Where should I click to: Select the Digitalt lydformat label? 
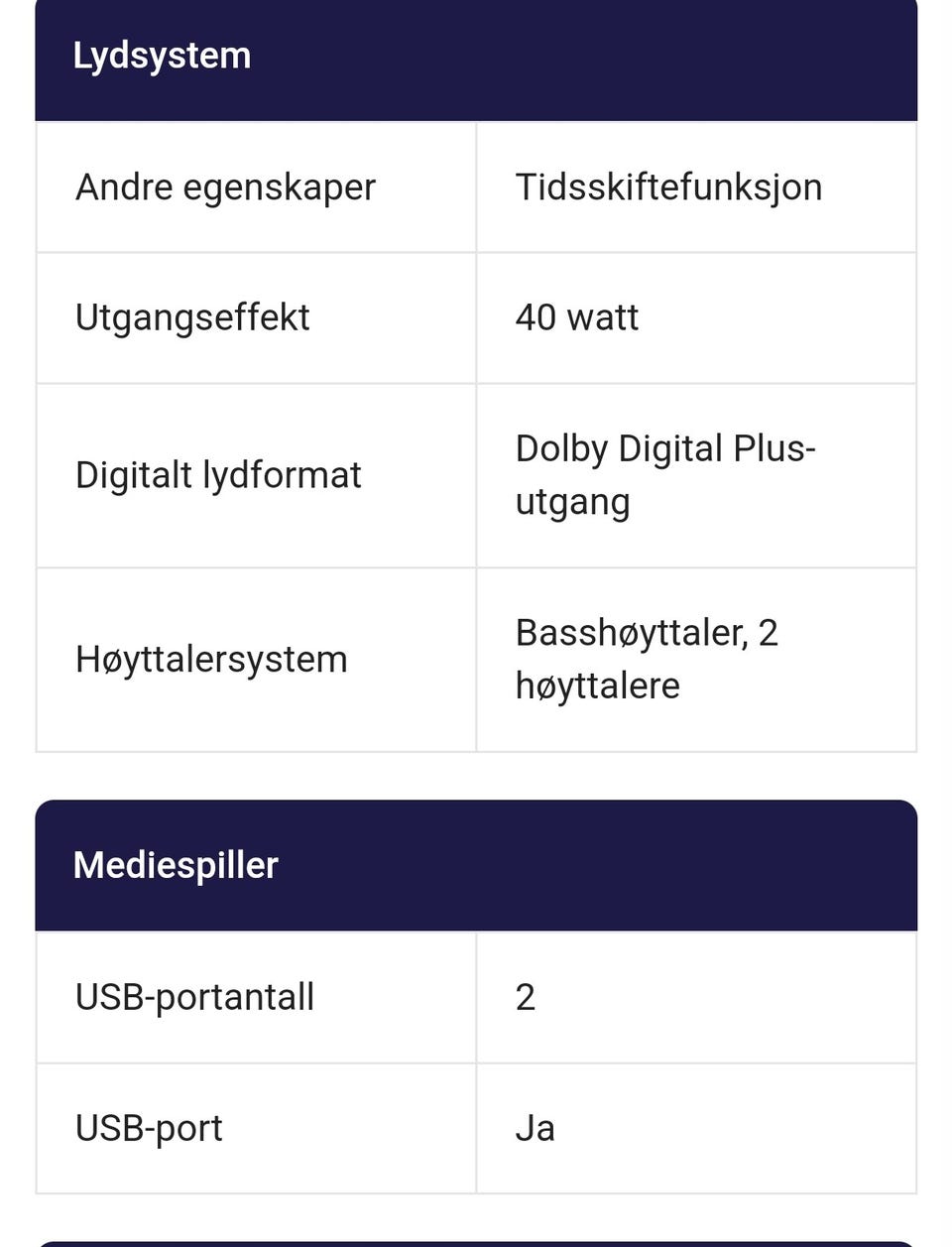218,475
